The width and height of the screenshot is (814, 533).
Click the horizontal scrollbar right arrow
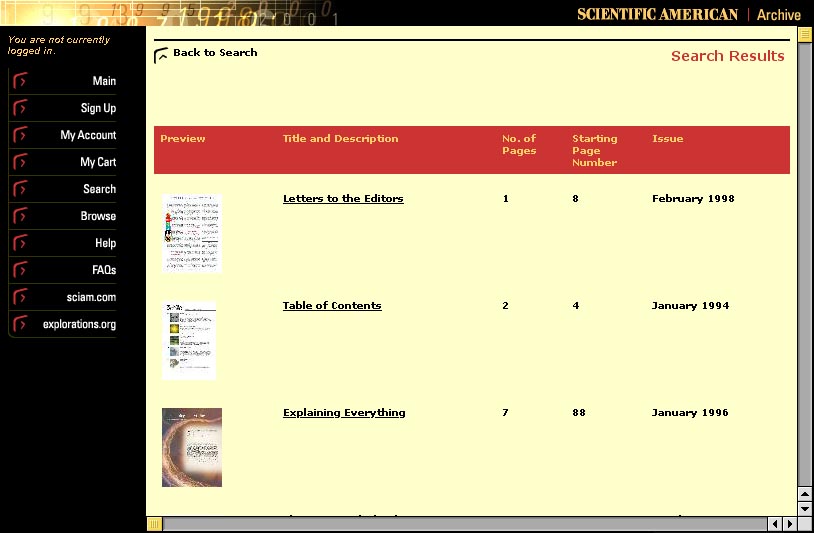tap(790, 524)
